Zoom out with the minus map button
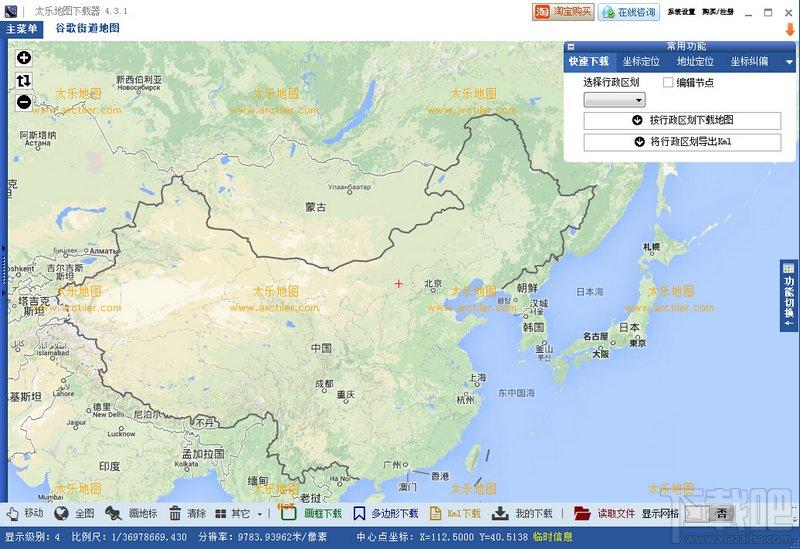 pos(24,101)
